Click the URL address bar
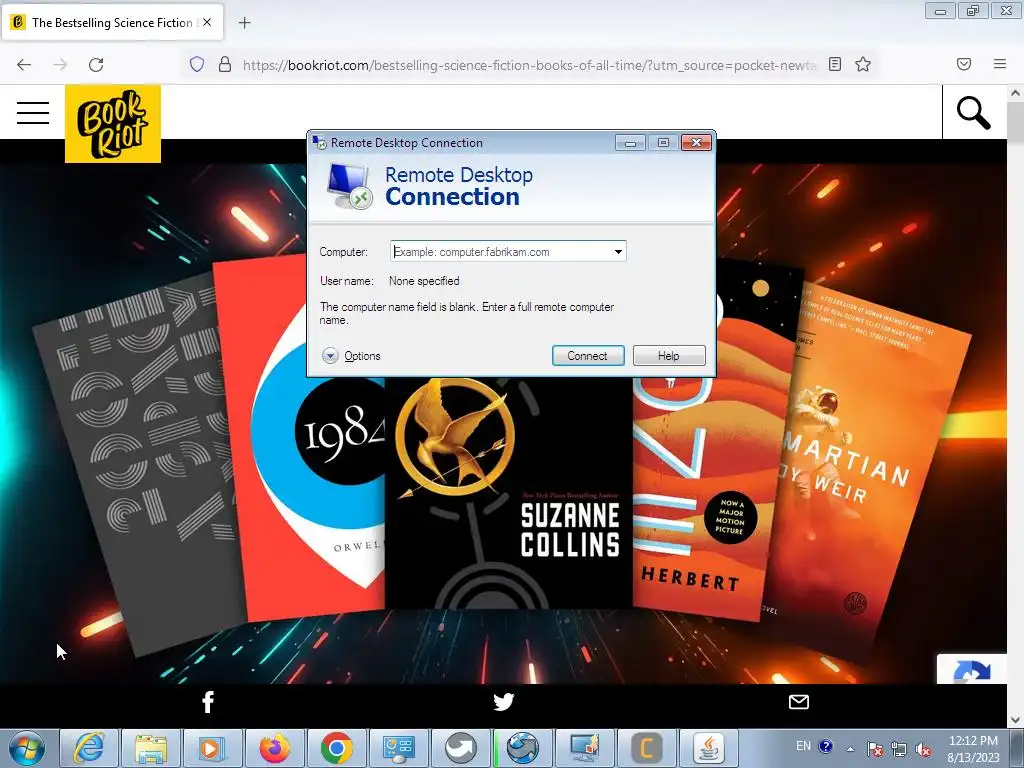 tap(529, 65)
